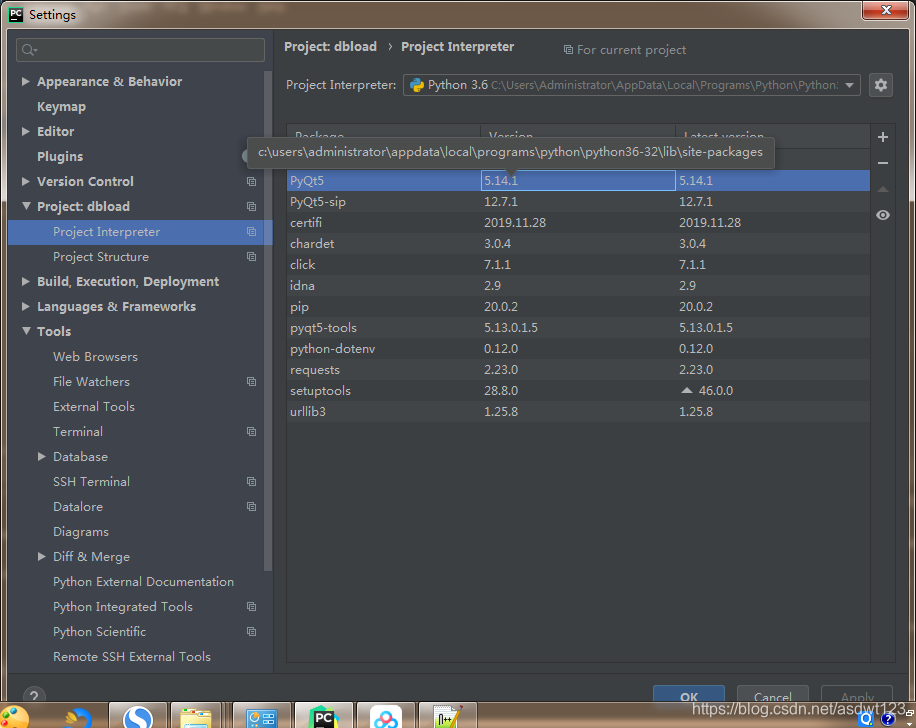Select Plugins in settings tree
Viewport: 916px width, 728px height.
click(x=60, y=157)
